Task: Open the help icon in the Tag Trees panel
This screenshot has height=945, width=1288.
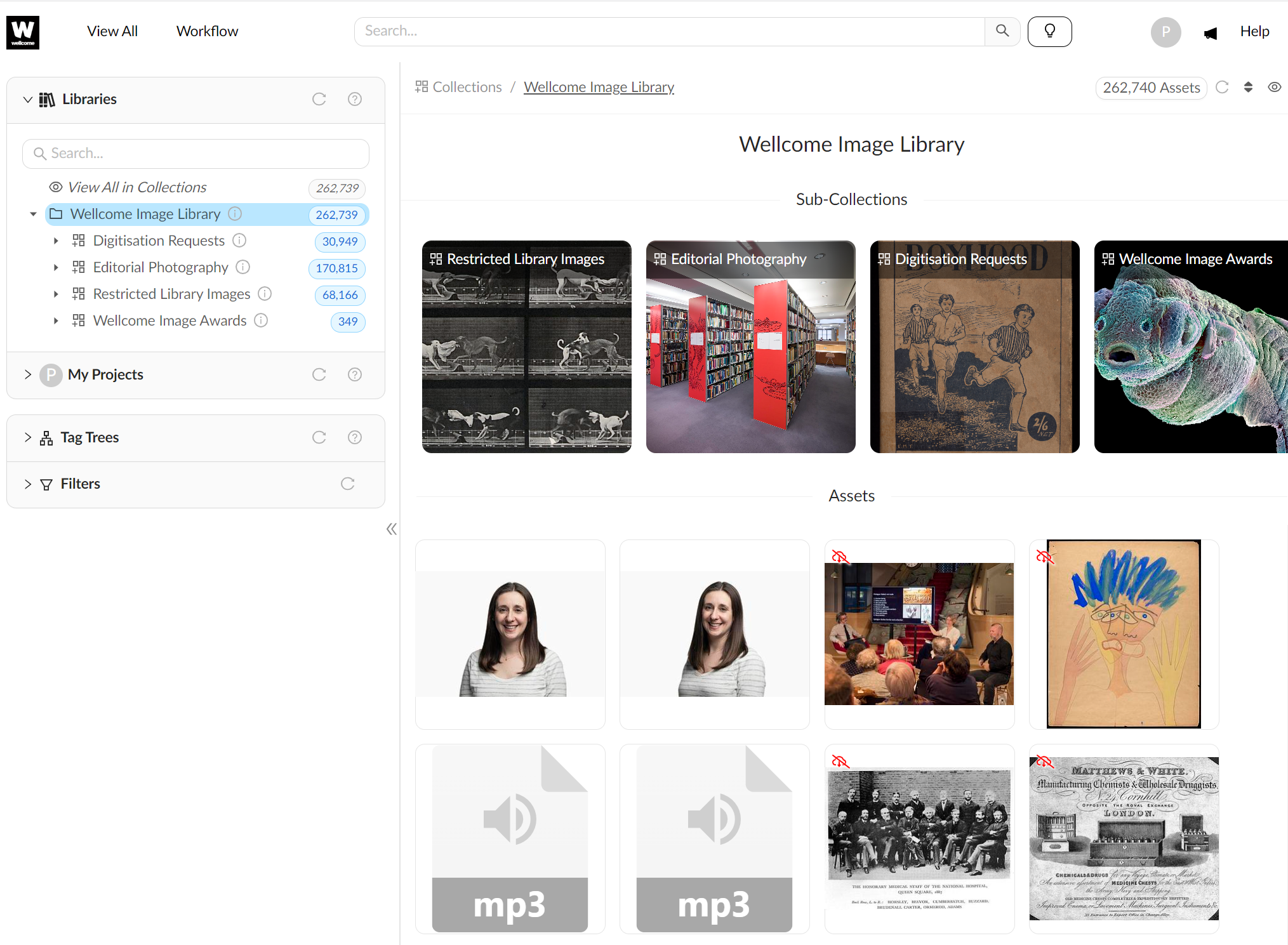Action: pyautogui.click(x=355, y=437)
